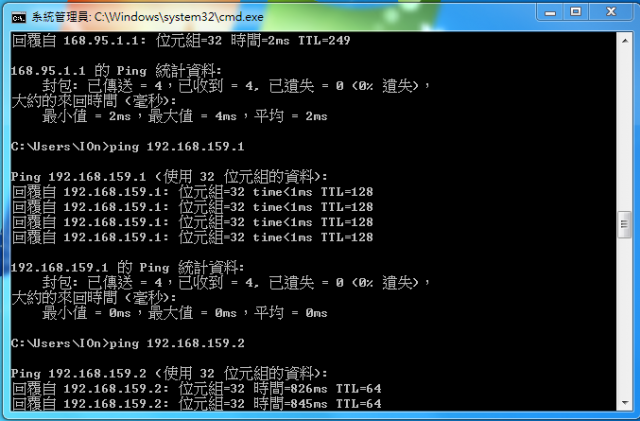Close the command prompt window
The height and width of the screenshot is (421, 640).
click(x=611, y=12)
